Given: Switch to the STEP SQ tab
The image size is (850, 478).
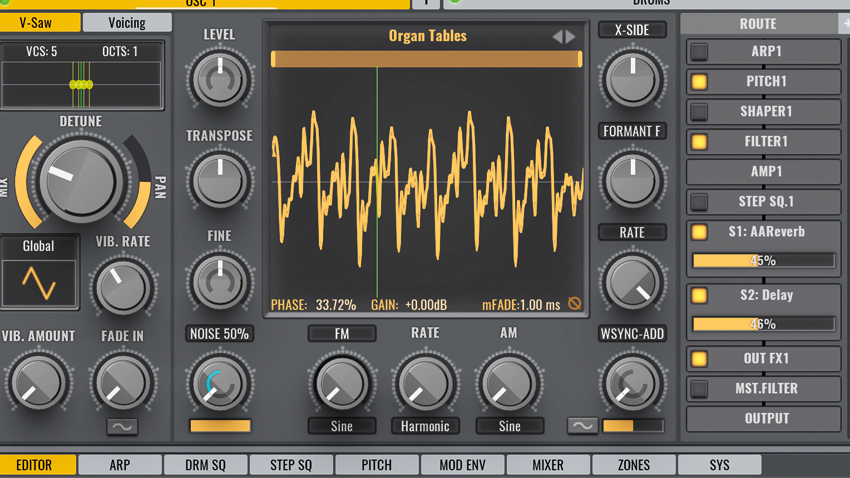Looking at the screenshot, I should (x=291, y=465).
